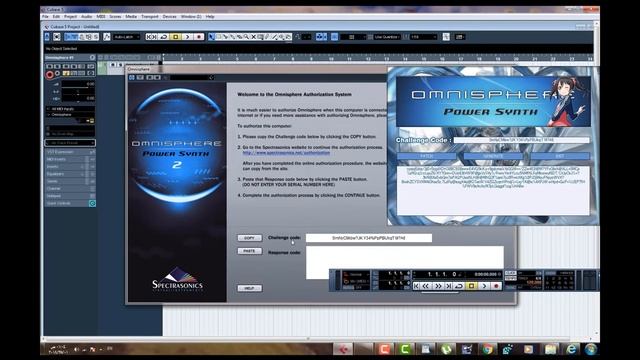The image size is (640, 360).
Task: Open the automation panel icon
Action: tap(107, 37)
